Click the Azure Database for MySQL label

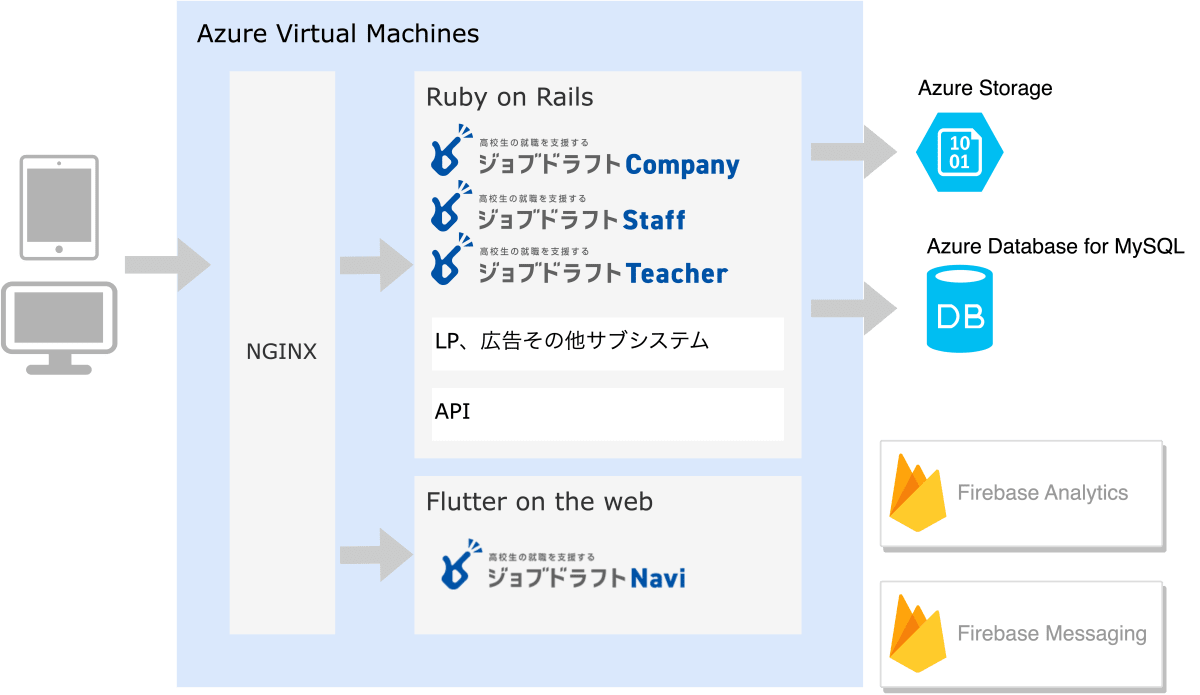[1056, 246]
